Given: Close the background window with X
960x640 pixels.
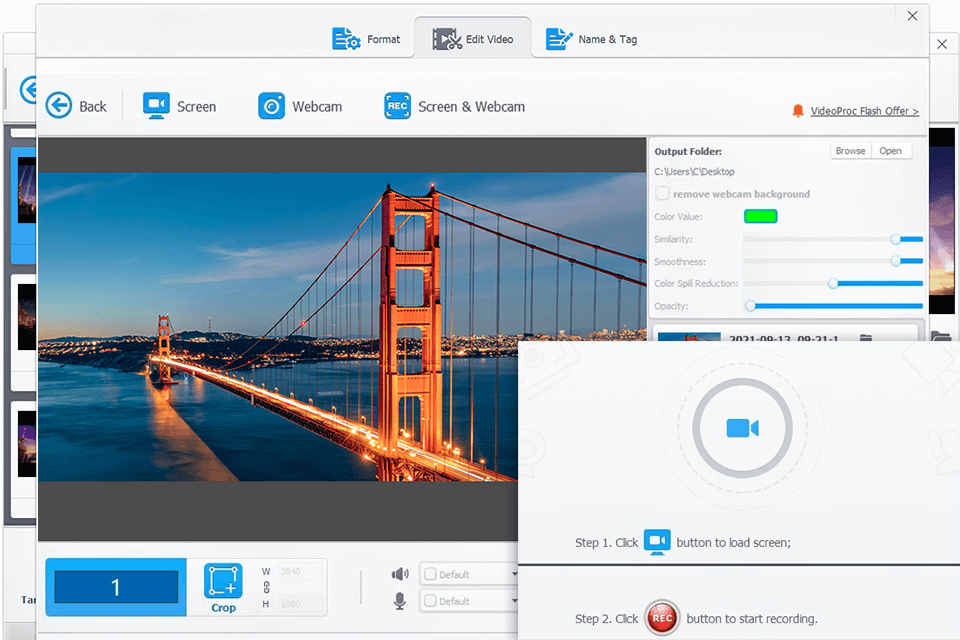Looking at the screenshot, I should 942,44.
